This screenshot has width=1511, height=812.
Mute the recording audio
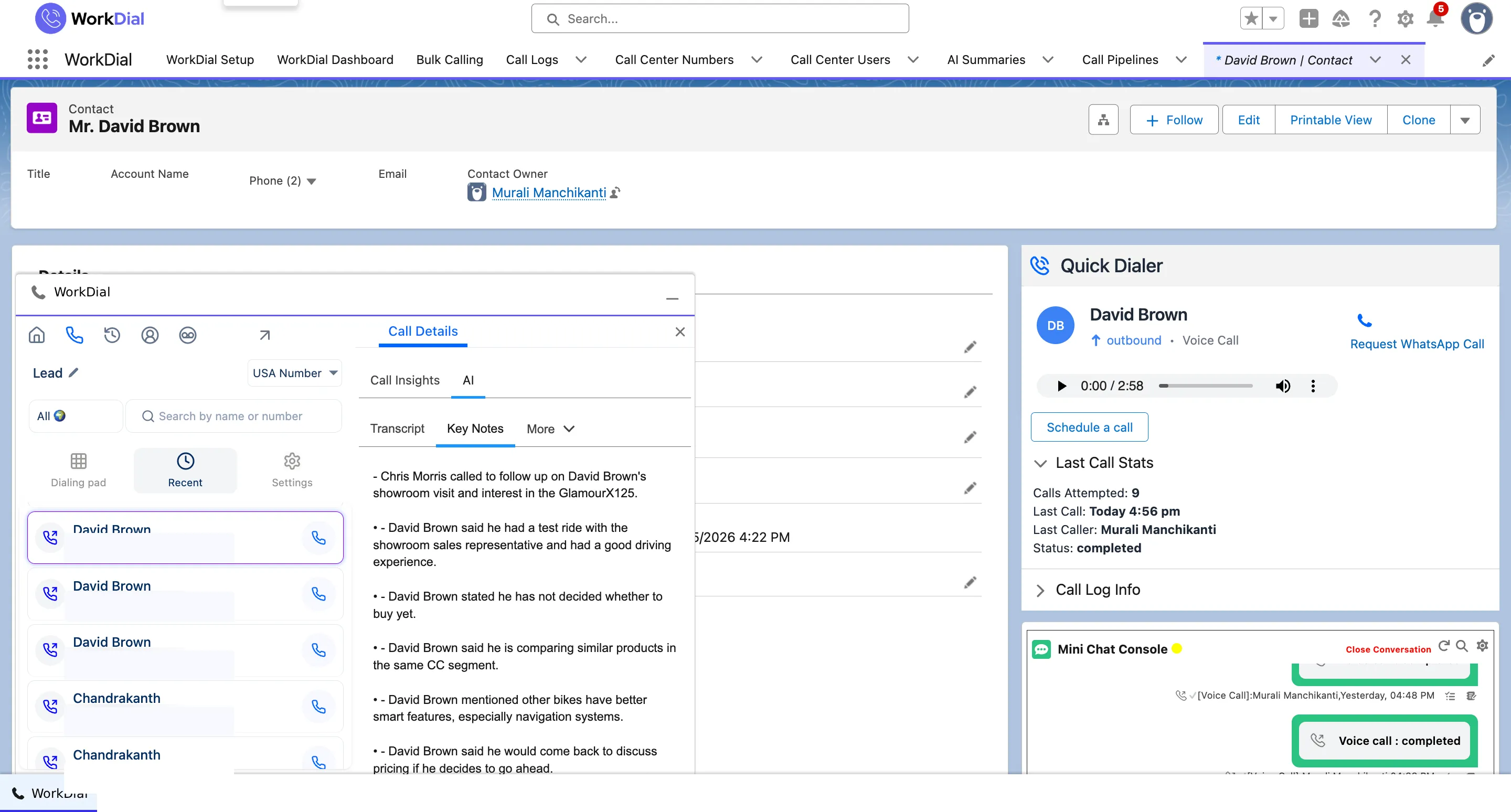1282,386
